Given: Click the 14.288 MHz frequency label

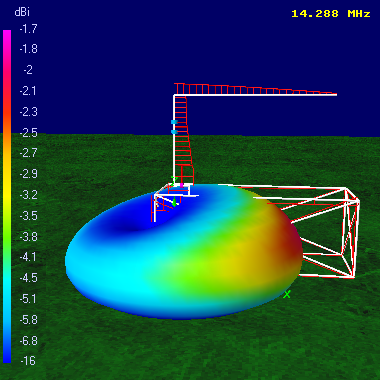Looking at the screenshot, I should (331, 14).
